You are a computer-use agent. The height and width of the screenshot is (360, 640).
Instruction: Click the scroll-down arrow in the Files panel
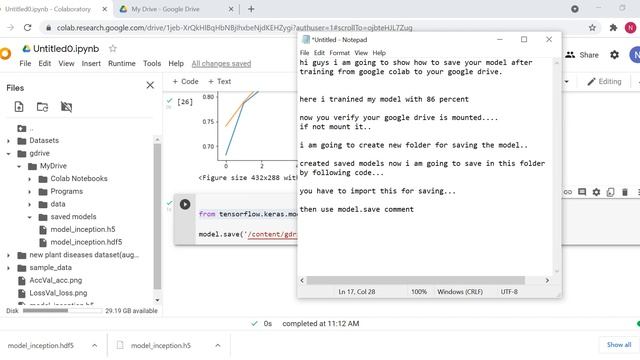click(x=157, y=300)
